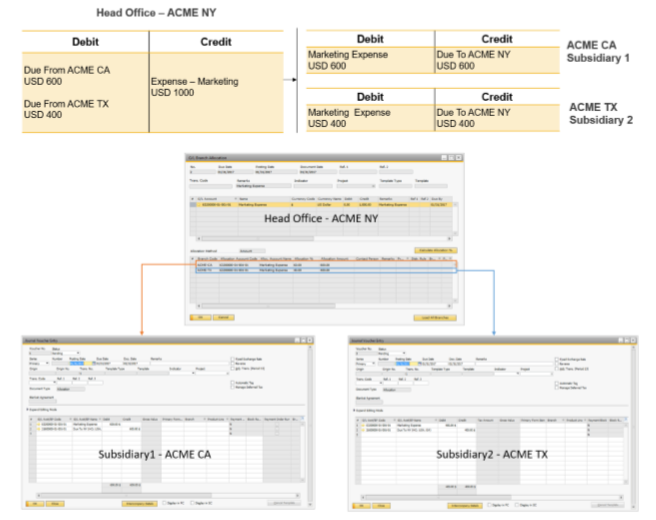Click Posting Date field in ACME CA voucher
656x520 pixels.
pos(77,364)
